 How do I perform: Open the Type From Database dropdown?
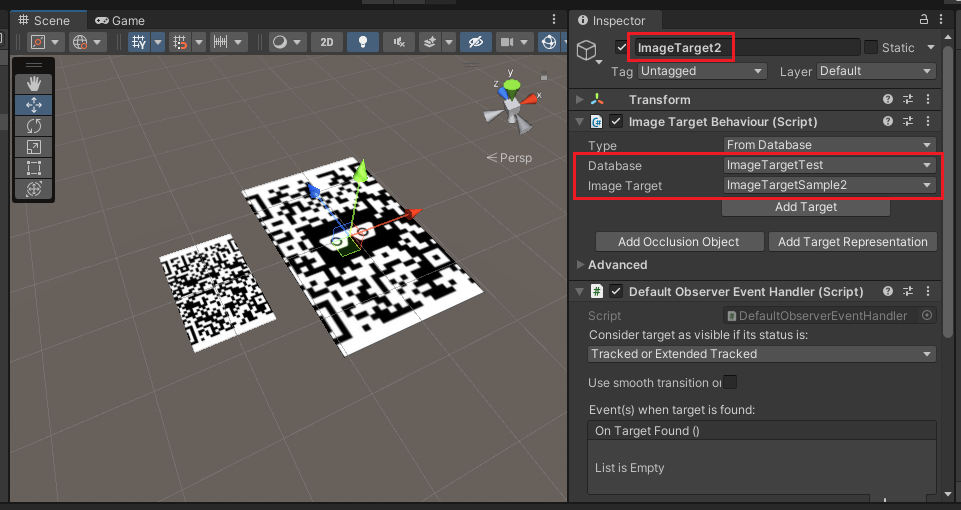click(x=830, y=145)
